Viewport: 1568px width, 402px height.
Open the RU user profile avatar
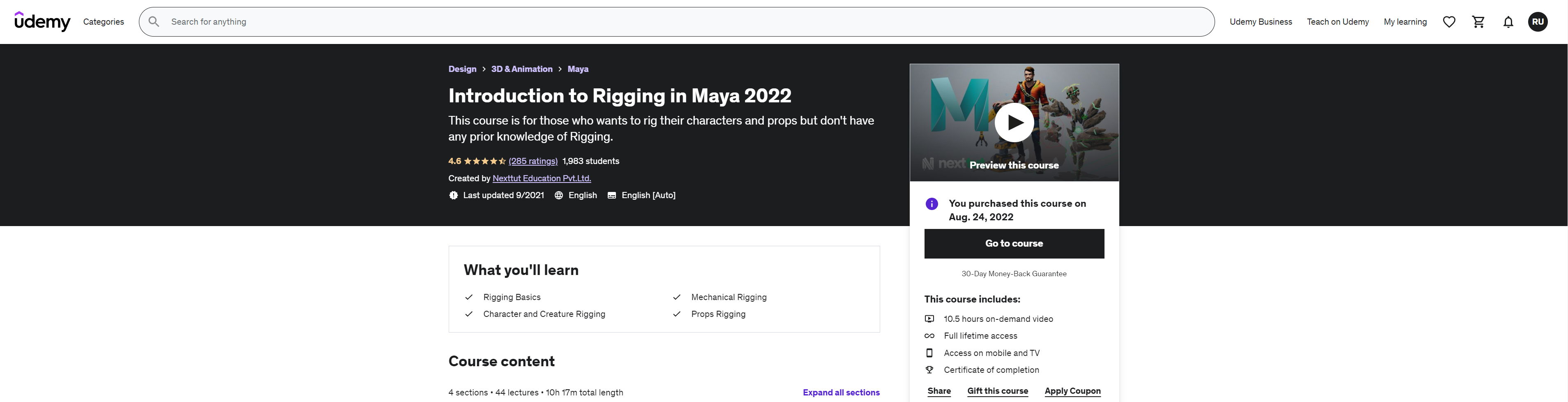(1537, 22)
